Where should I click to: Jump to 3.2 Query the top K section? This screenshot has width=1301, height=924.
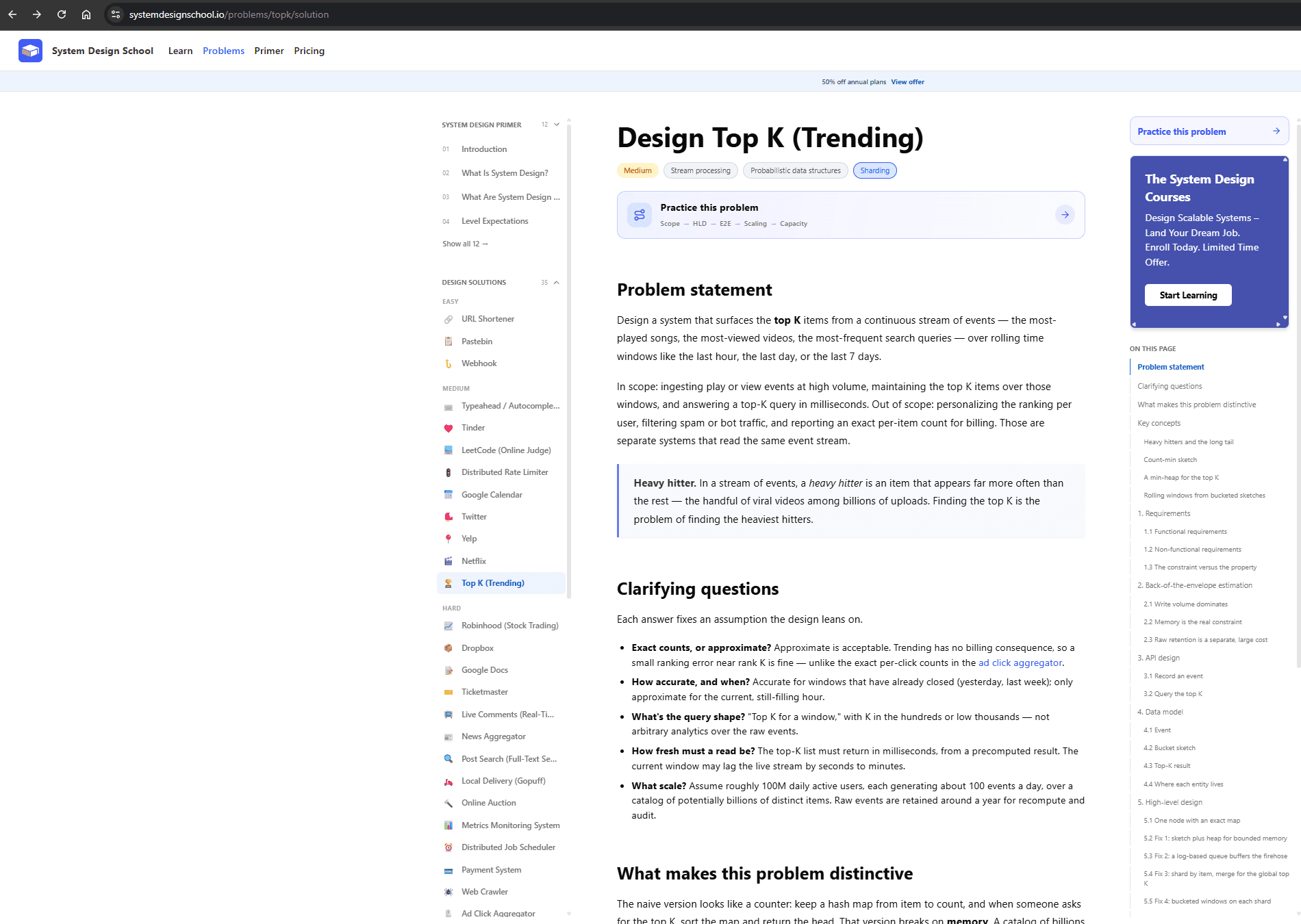pos(1173,694)
